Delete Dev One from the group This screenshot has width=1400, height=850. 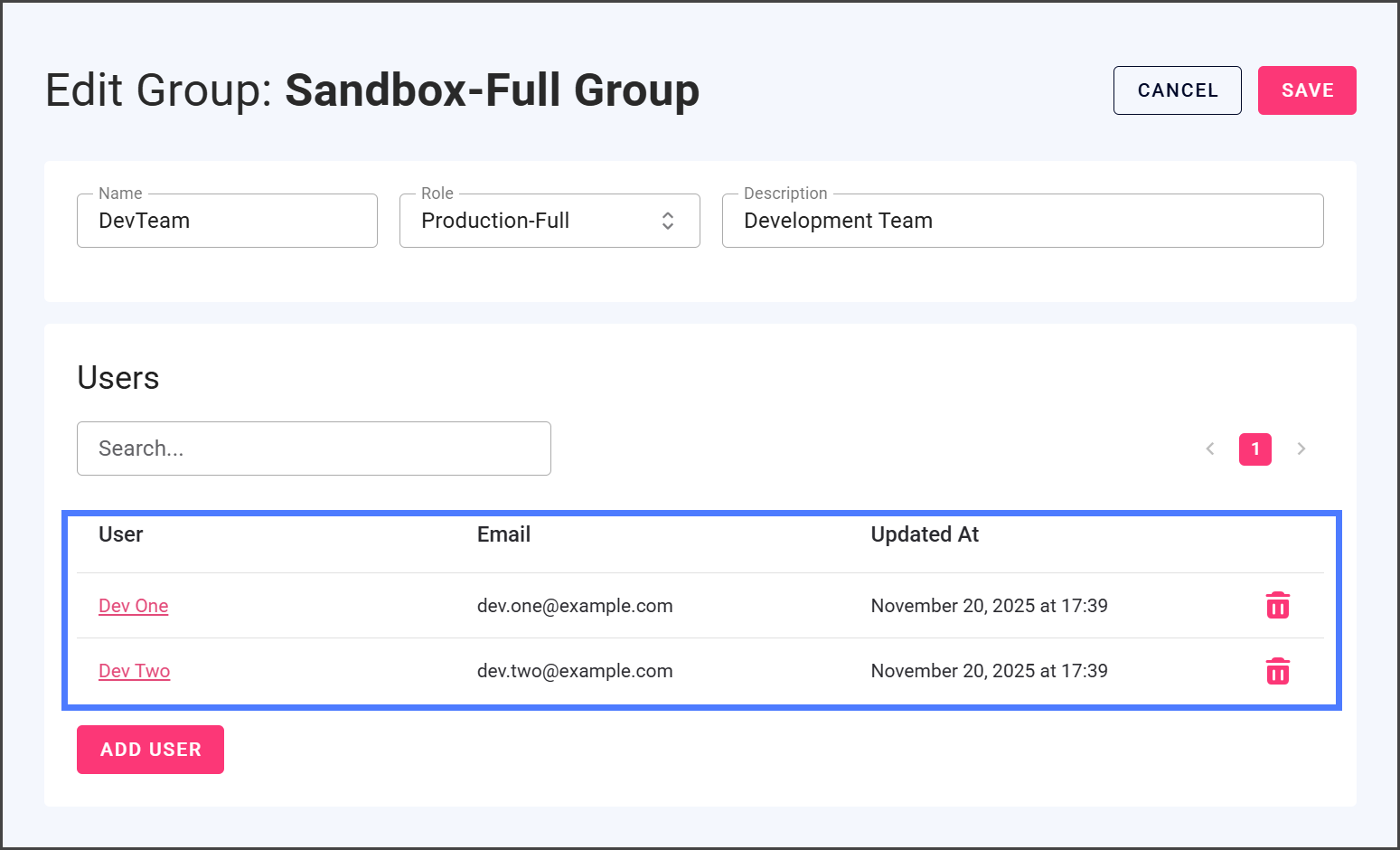(1277, 605)
